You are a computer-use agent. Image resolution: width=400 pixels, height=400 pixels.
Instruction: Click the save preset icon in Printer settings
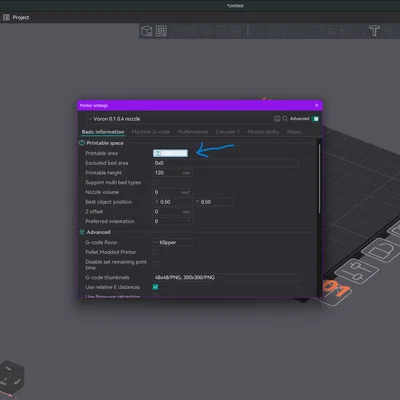tap(277, 119)
